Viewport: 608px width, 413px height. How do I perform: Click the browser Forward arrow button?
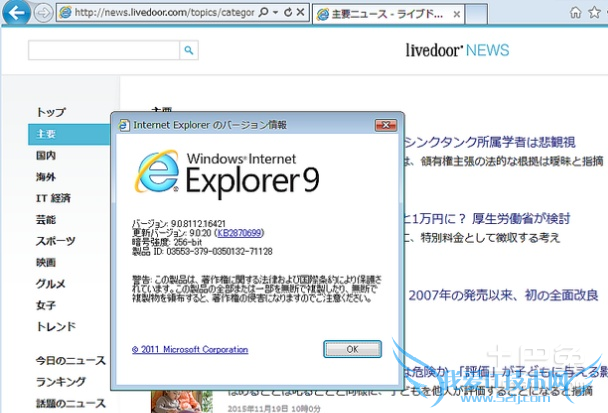[x=43, y=13]
